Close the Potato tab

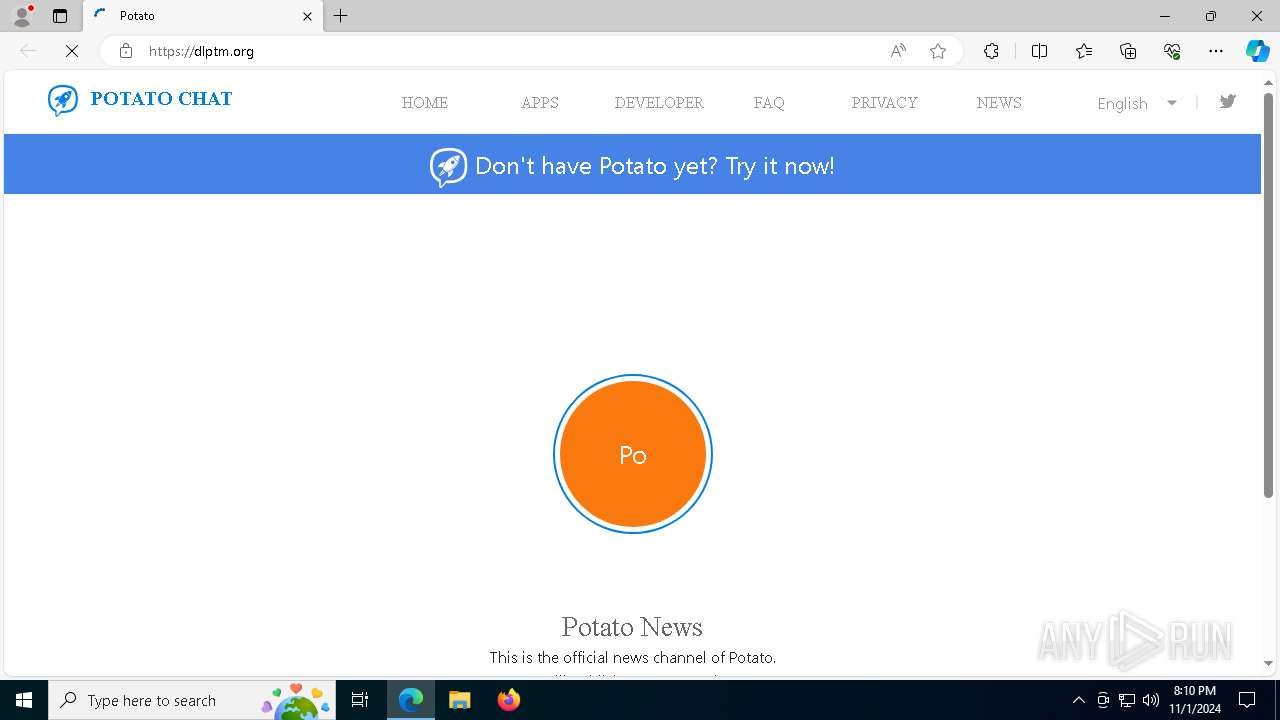click(307, 16)
